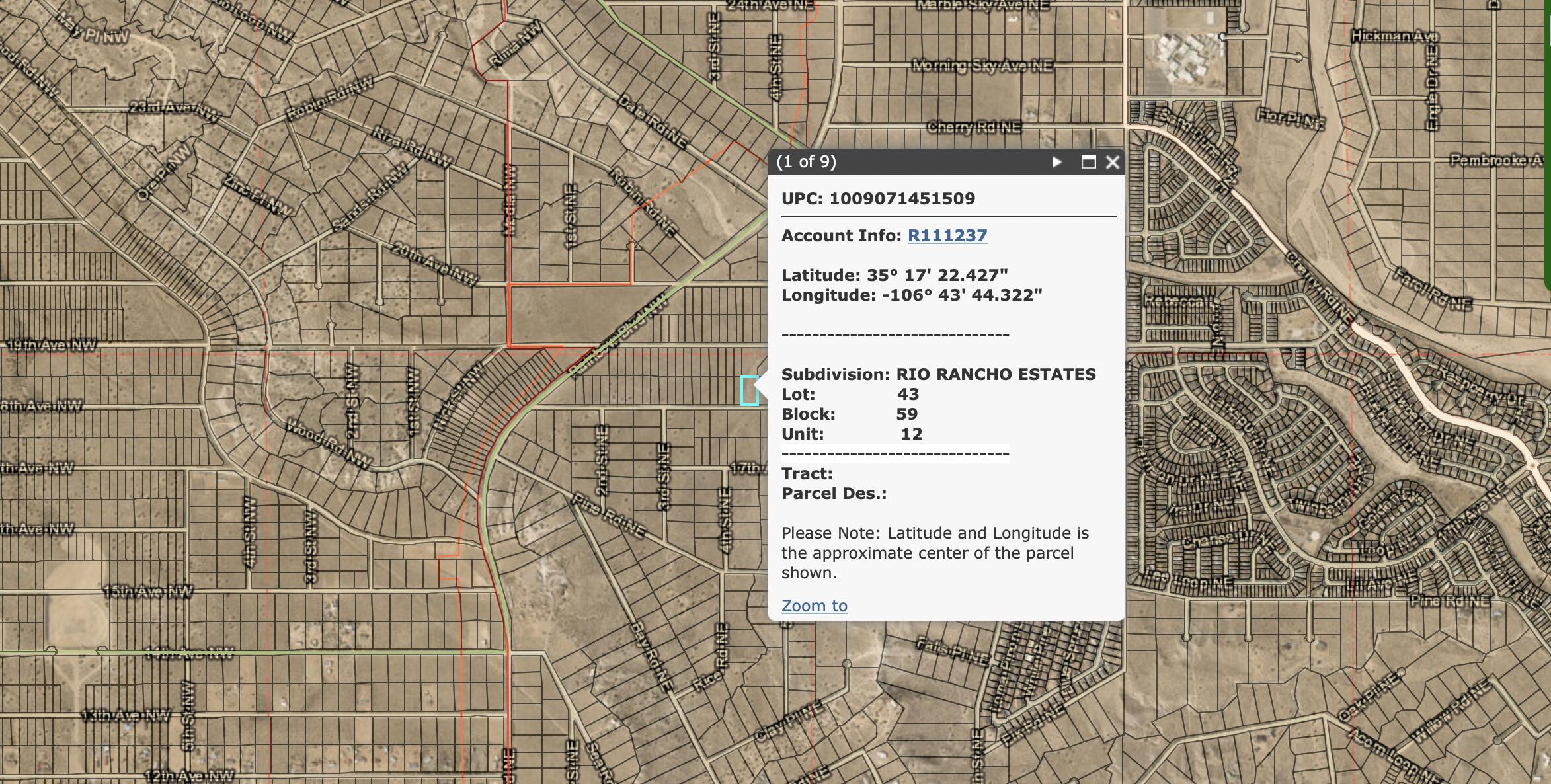Click the Hickman Ave street label

tap(1395, 36)
